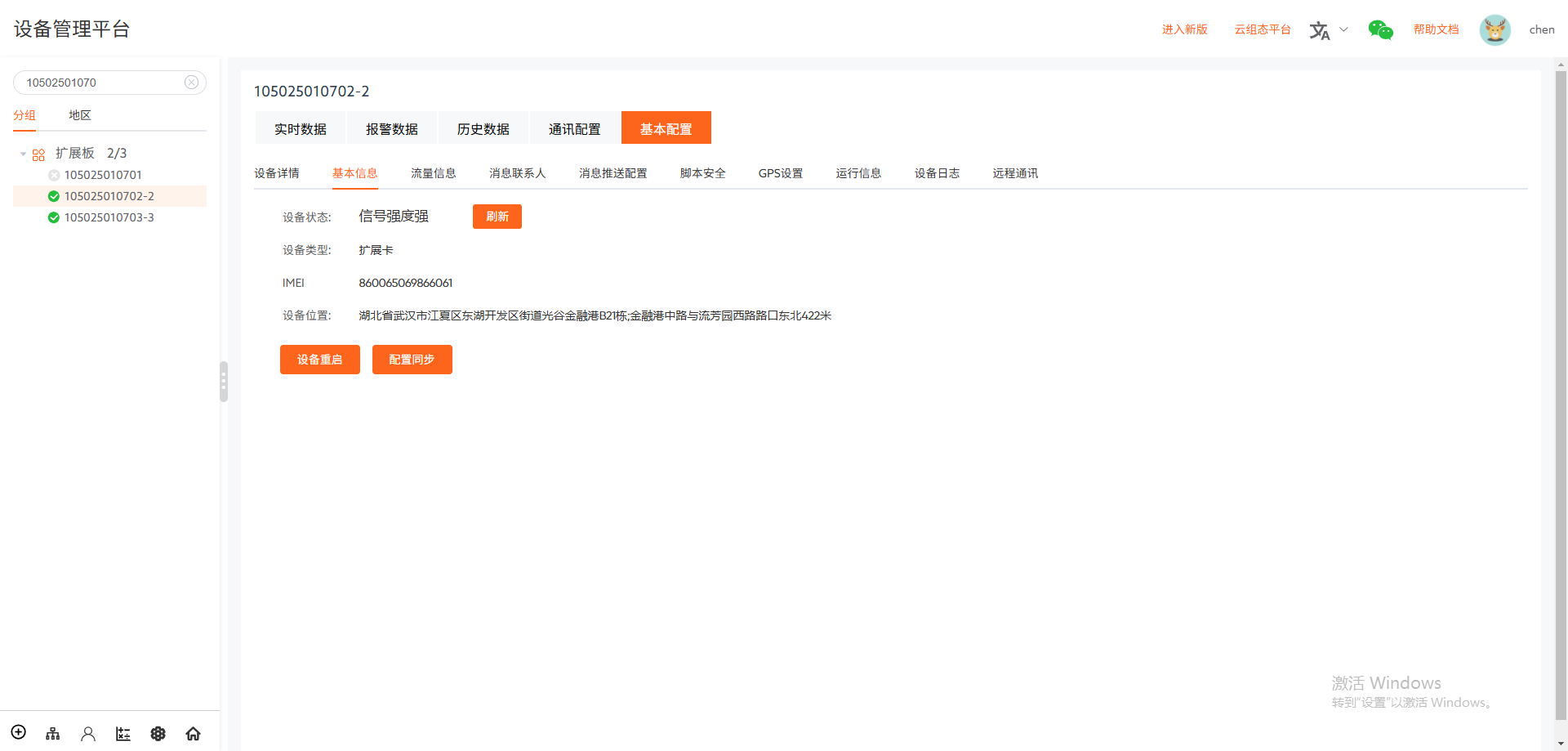Switch to the 地区 tab
This screenshot has height=751, width=1568.
pyautogui.click(x=80, y=115)
